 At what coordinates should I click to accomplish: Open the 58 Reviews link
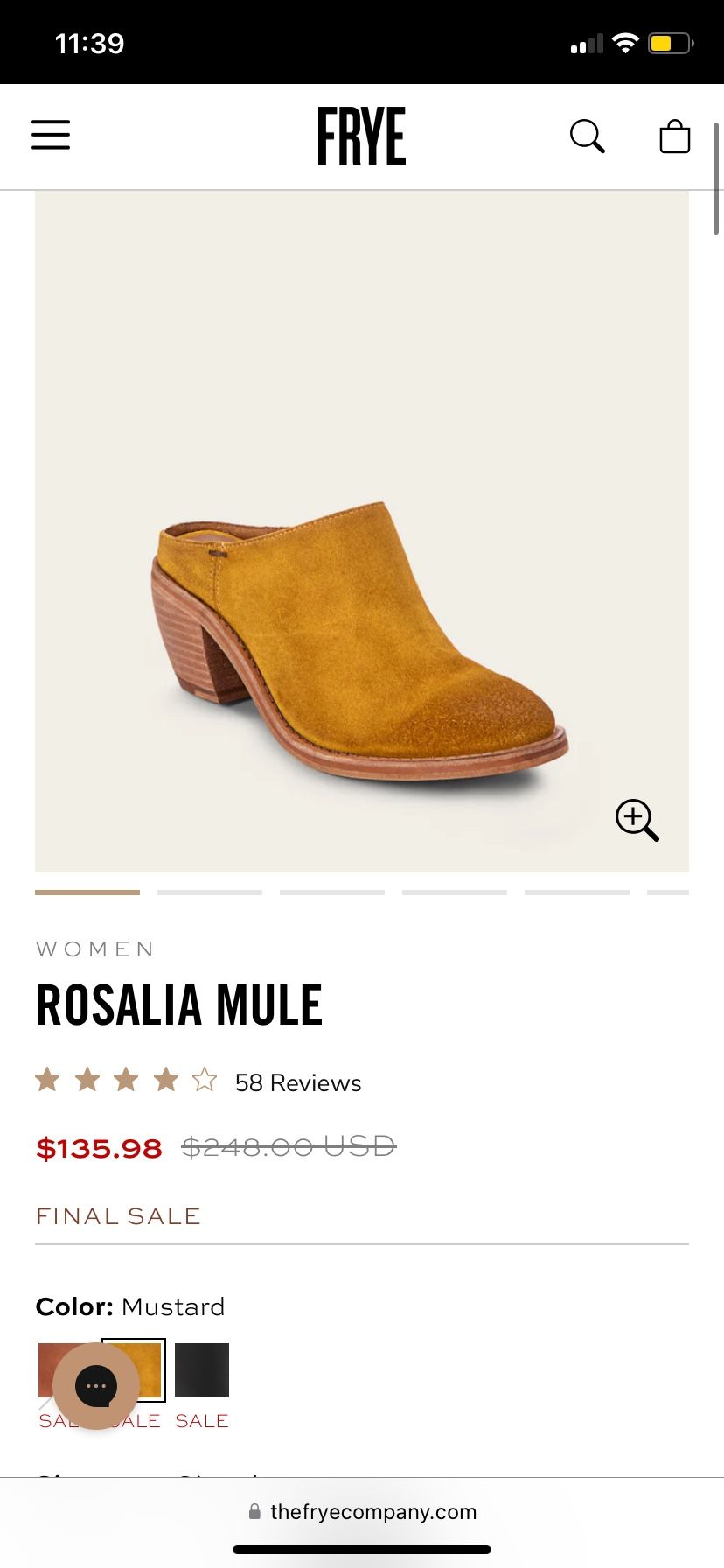(296, 1082)
